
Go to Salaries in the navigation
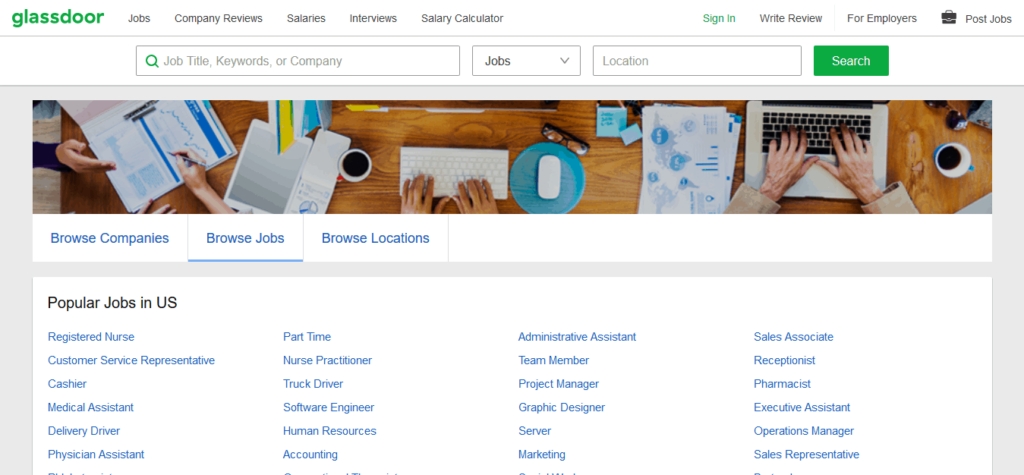click(x=305, y=18)
